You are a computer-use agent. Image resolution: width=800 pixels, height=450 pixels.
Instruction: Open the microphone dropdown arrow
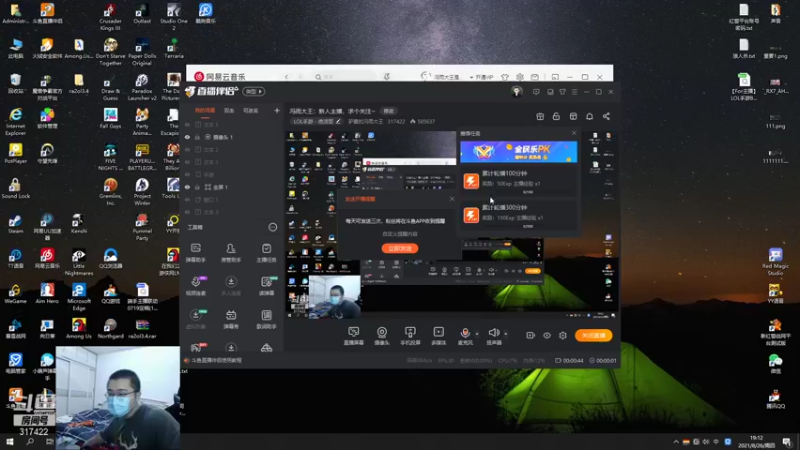tap(477, 334)
